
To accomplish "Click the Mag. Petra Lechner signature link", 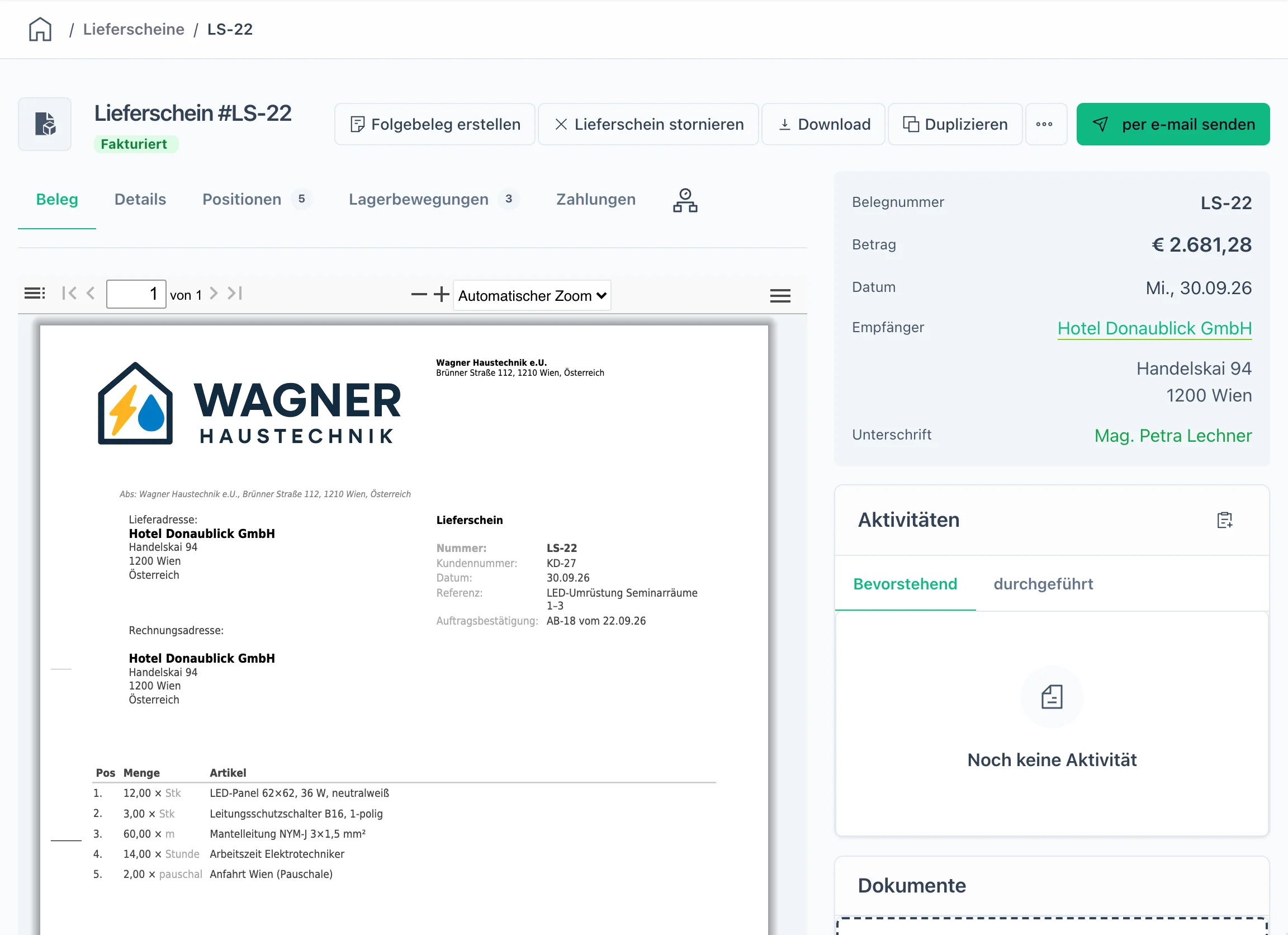I will pos(1173,436).
